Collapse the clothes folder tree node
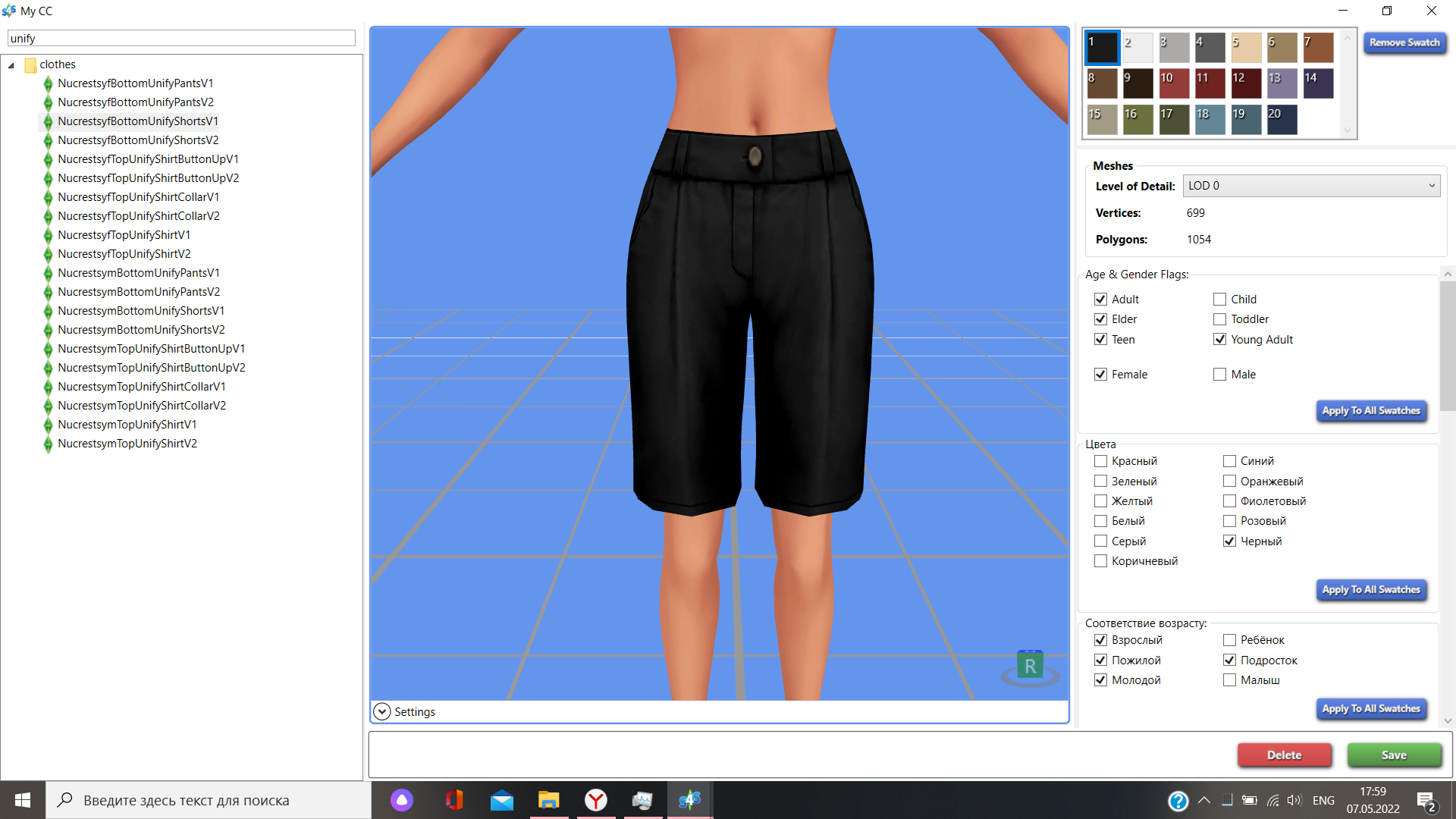1456x819 pixels. point(11,65)
